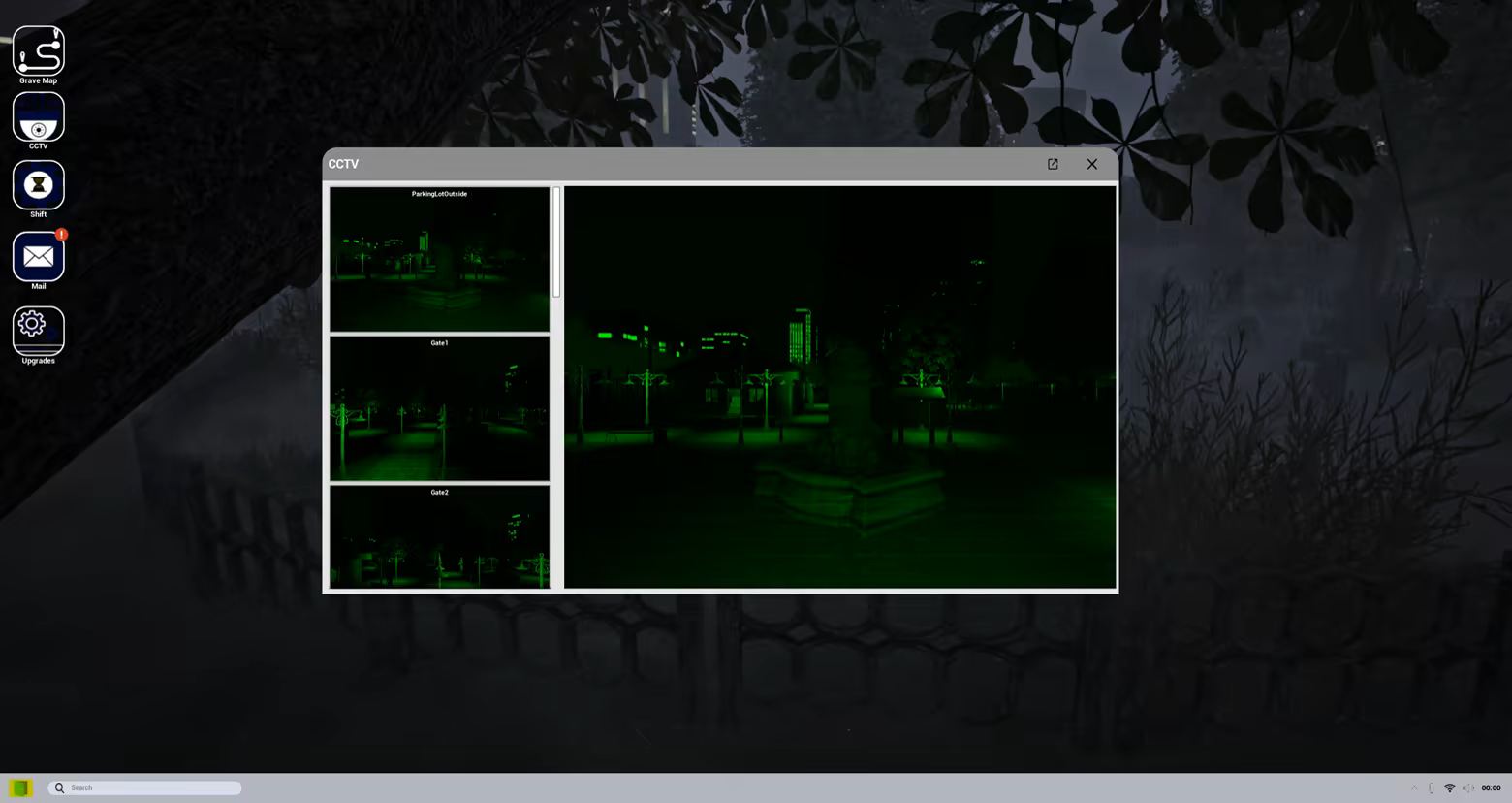The width and height of the screenshot is (1512, 803).
Task: Open the Grave Map desktop app
Action: pyautogui.click(x=39, y=51)
